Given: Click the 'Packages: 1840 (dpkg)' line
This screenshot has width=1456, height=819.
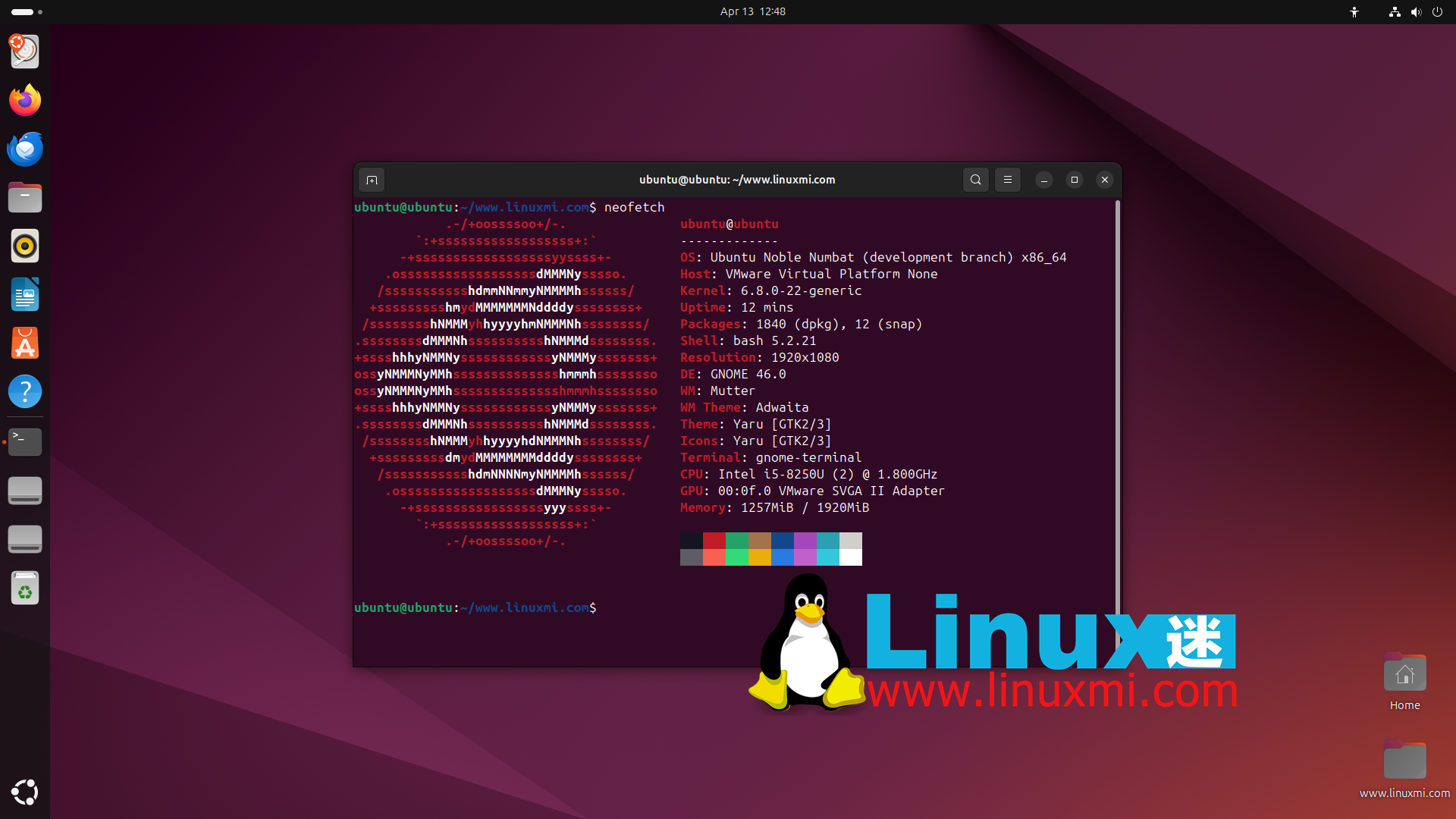Looking at the screenshot, I should (x=801, y=324).
